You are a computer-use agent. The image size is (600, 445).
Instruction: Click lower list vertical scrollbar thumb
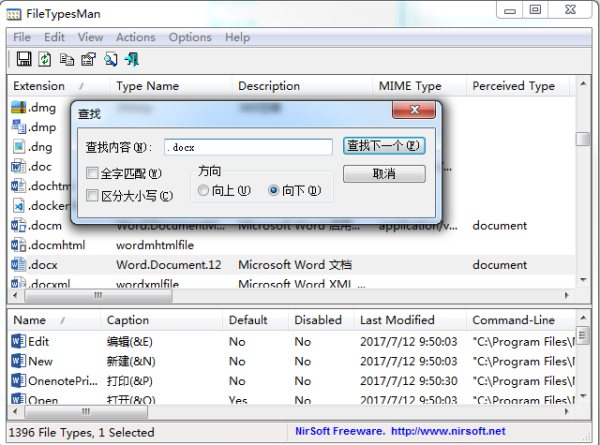582,336
